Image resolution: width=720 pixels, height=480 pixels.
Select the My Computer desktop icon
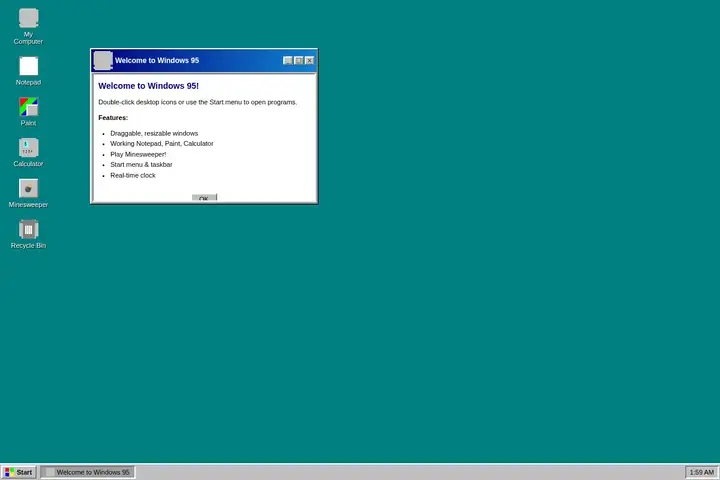click(28, 26)
